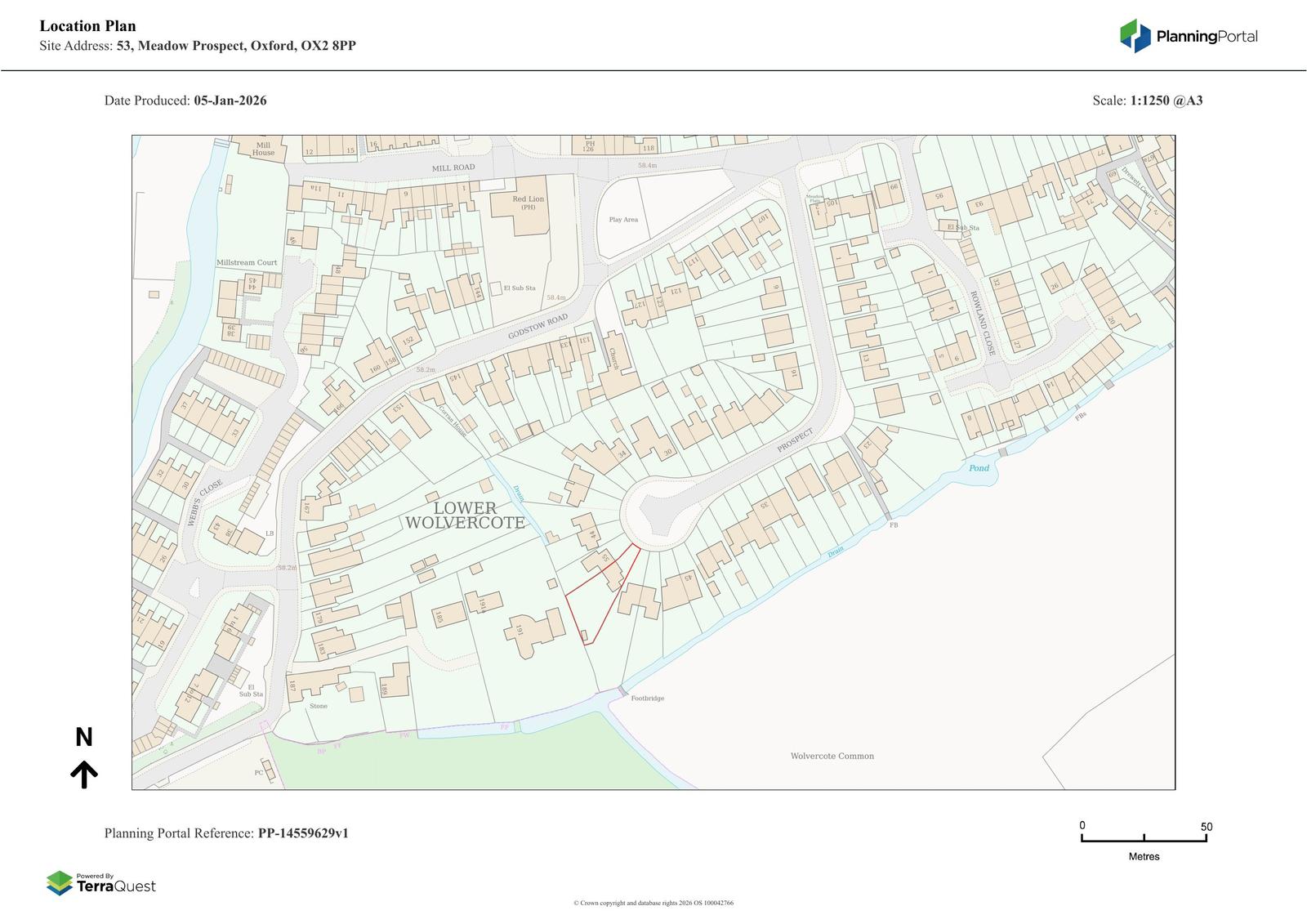Click the site address text

[198, 46]
